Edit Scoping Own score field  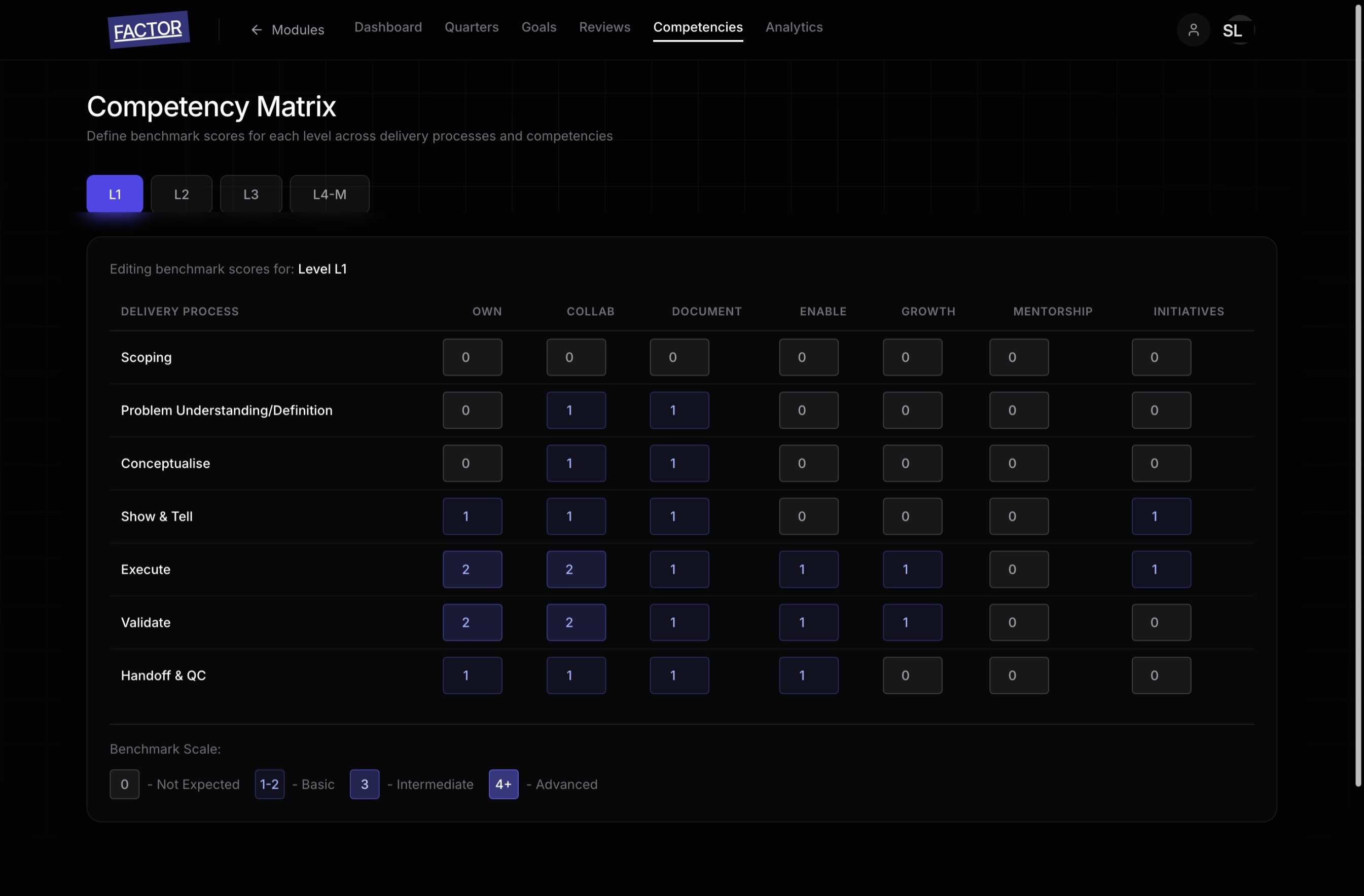(x=472, y=357)
